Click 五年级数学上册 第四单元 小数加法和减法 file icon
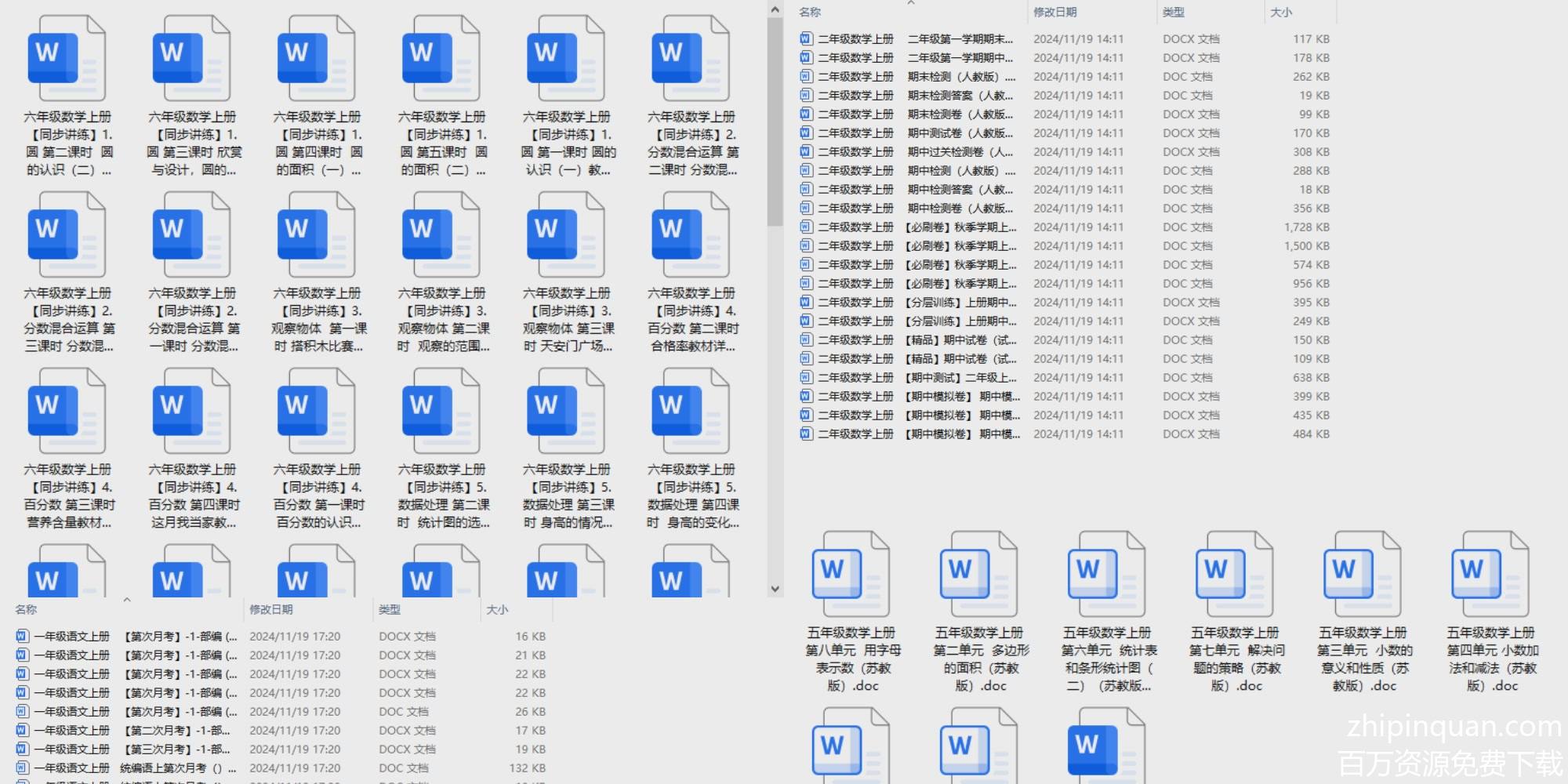The image size is (1568, 784). pos(1490,575)
